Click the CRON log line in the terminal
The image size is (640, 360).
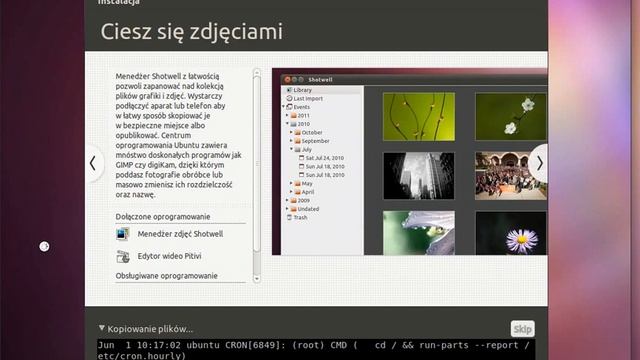click(313, 350)
